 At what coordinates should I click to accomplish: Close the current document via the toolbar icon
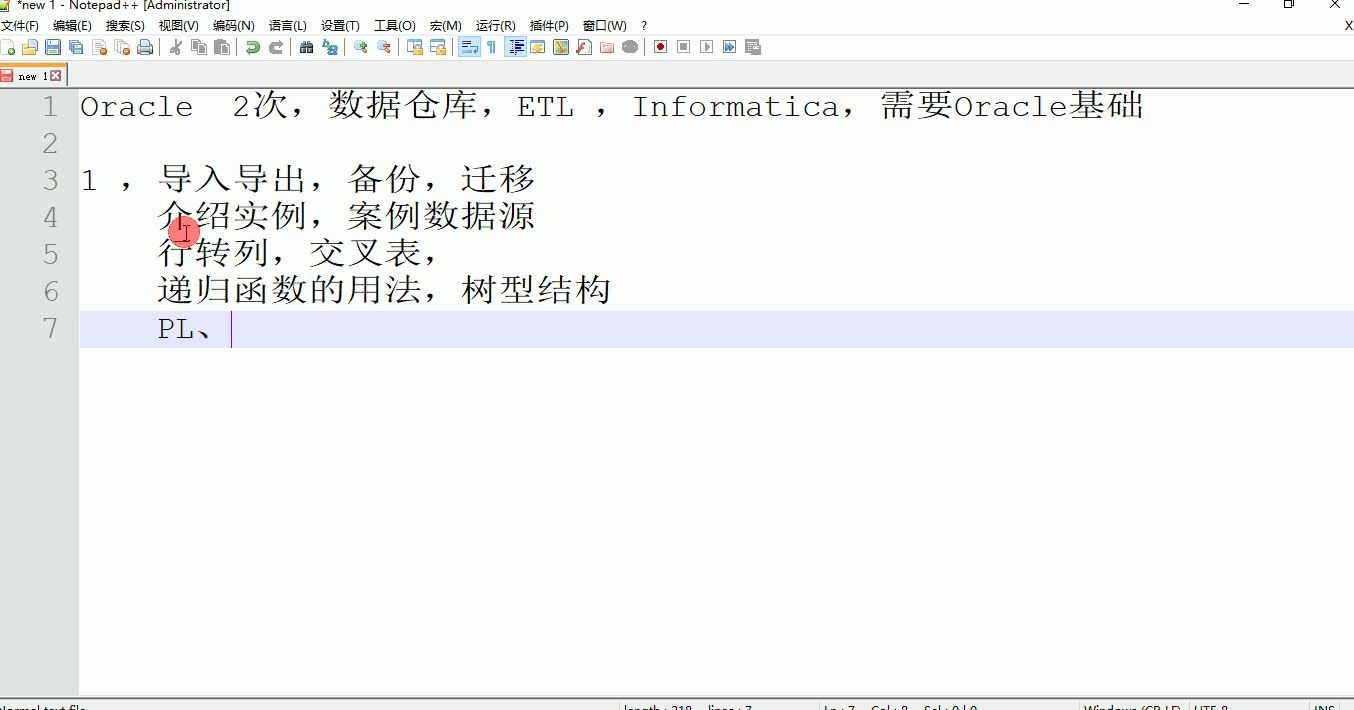click(x=99, y=47)
